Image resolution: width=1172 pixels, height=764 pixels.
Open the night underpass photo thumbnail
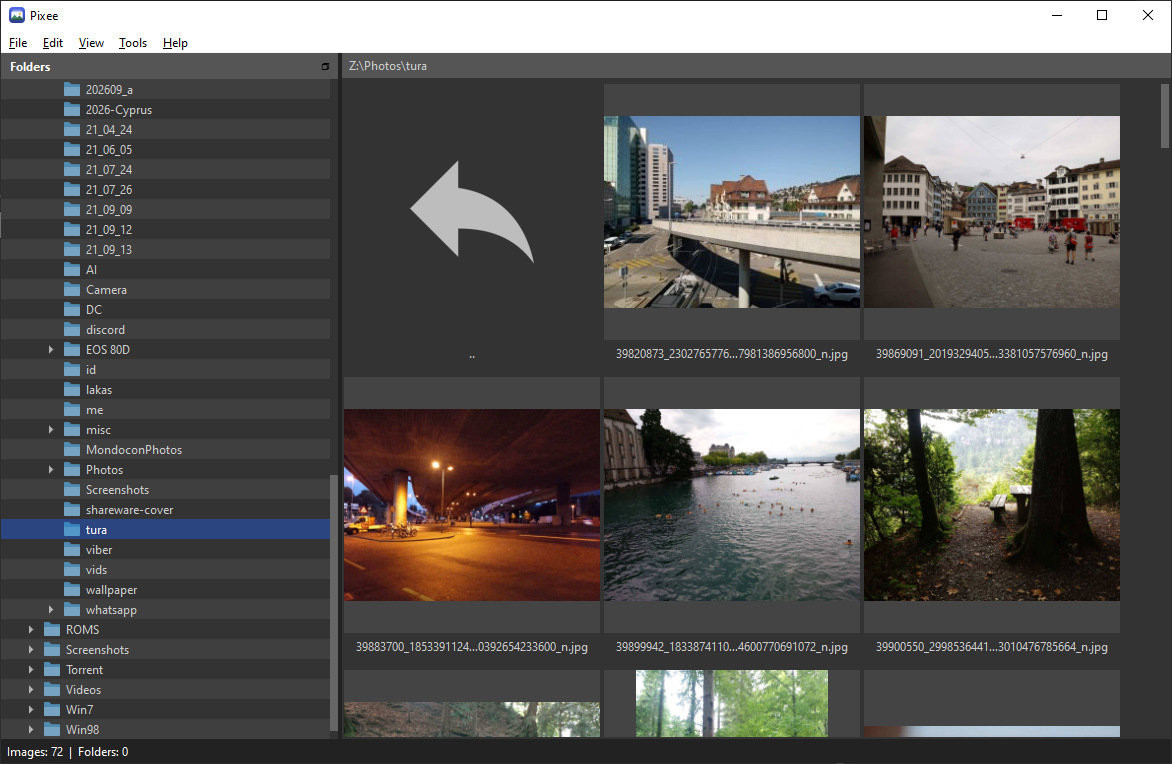pos(472,505)
